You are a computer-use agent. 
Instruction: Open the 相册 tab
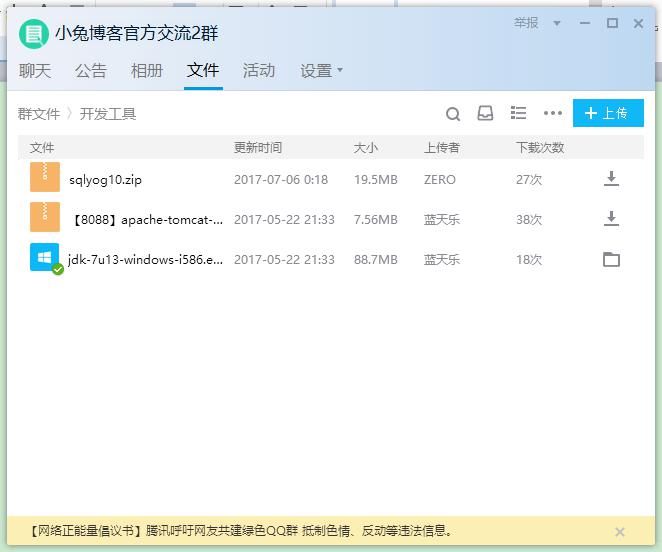(x=147, y=71)
